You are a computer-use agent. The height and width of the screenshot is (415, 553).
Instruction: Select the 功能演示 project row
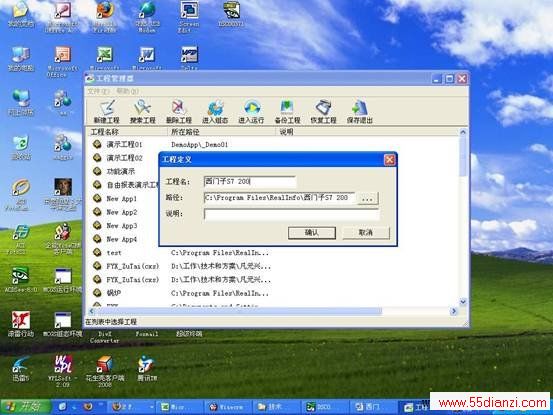121,171
